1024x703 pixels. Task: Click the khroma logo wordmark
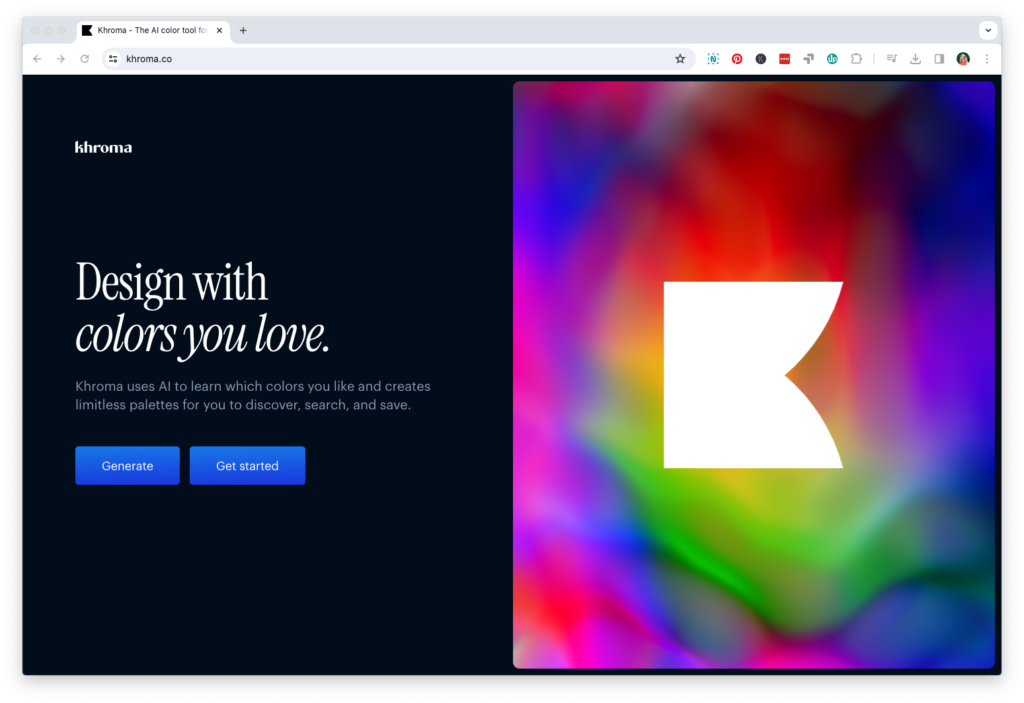[x=103, y=148]
